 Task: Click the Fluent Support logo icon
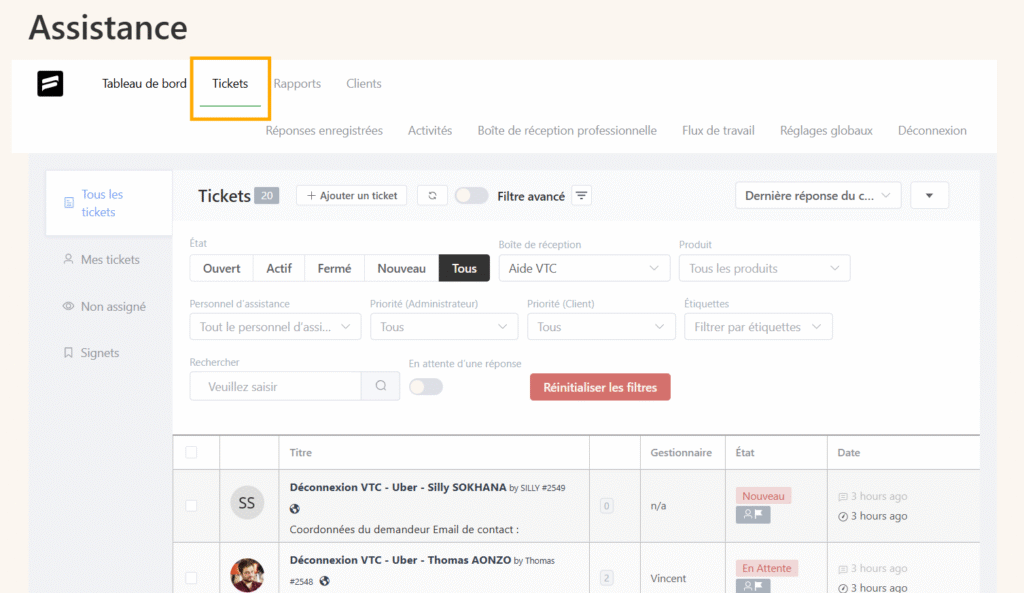(x=50, y=84)
